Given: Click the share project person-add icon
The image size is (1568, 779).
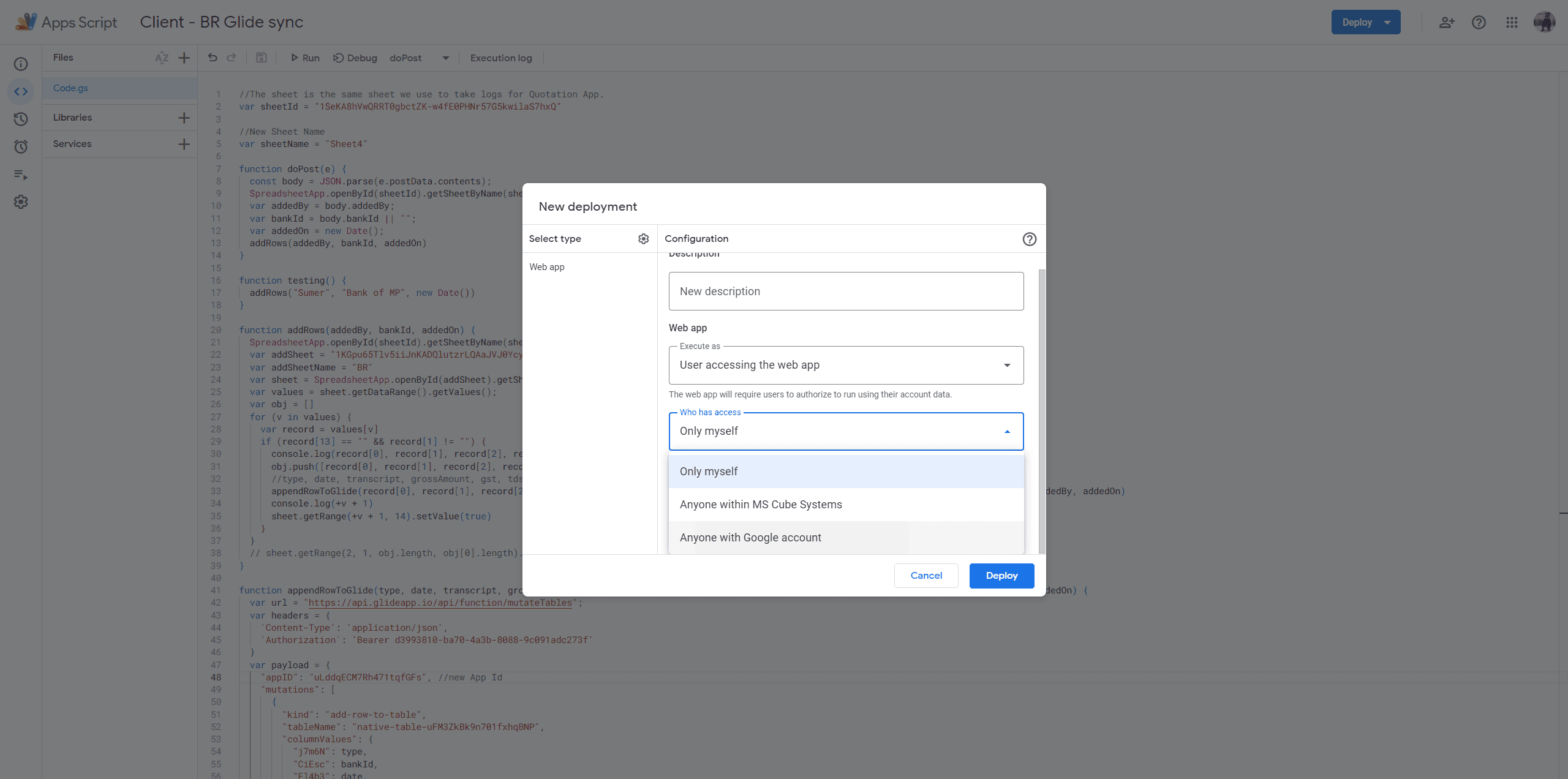Looking at the screenshot, I should [1447, 22].
